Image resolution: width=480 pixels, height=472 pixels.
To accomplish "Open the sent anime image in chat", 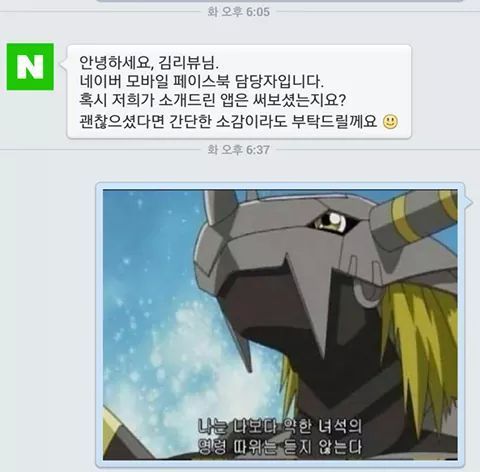I will pyautogui.click(x=280, y=325).
